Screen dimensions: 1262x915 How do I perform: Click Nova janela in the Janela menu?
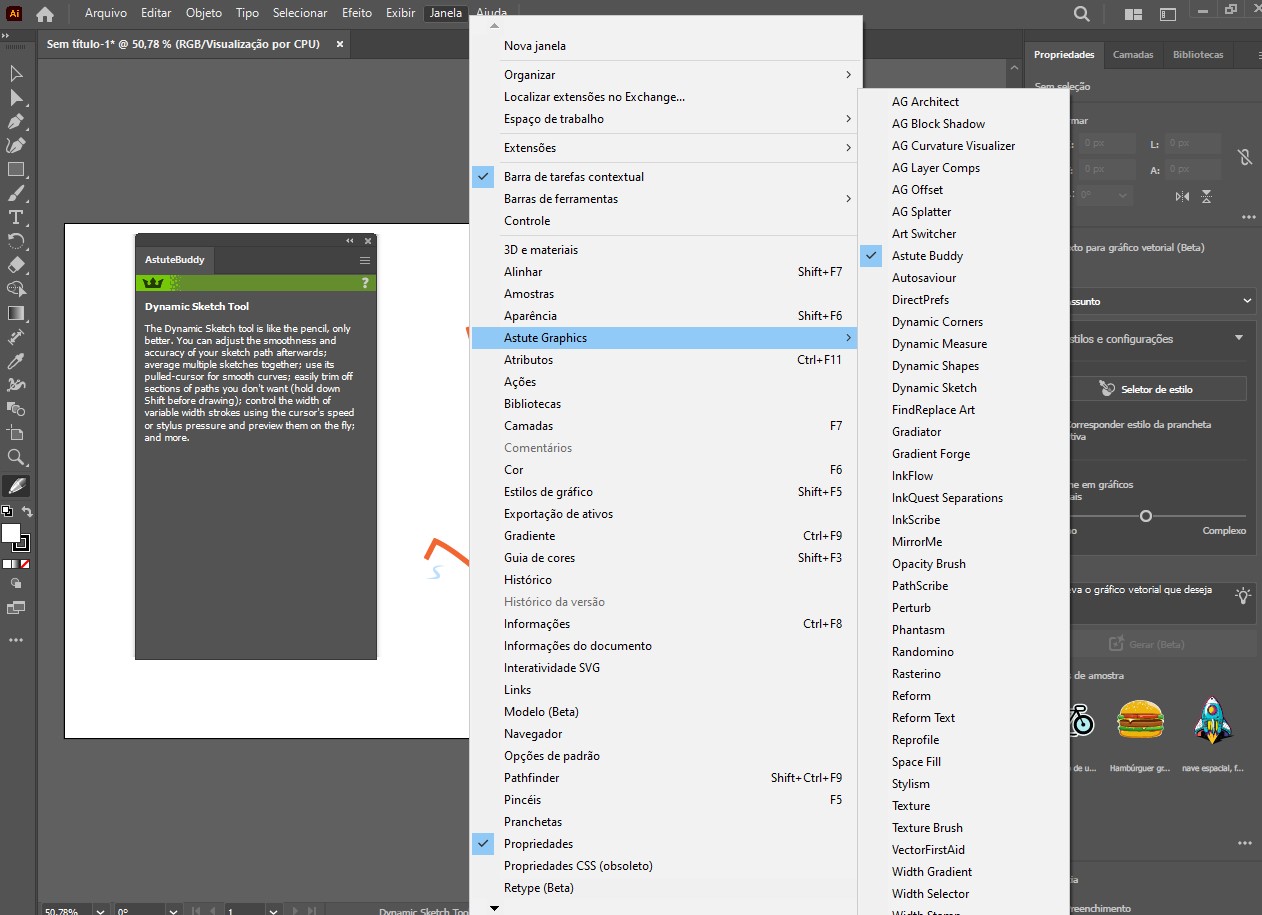[x=534, y=45]
